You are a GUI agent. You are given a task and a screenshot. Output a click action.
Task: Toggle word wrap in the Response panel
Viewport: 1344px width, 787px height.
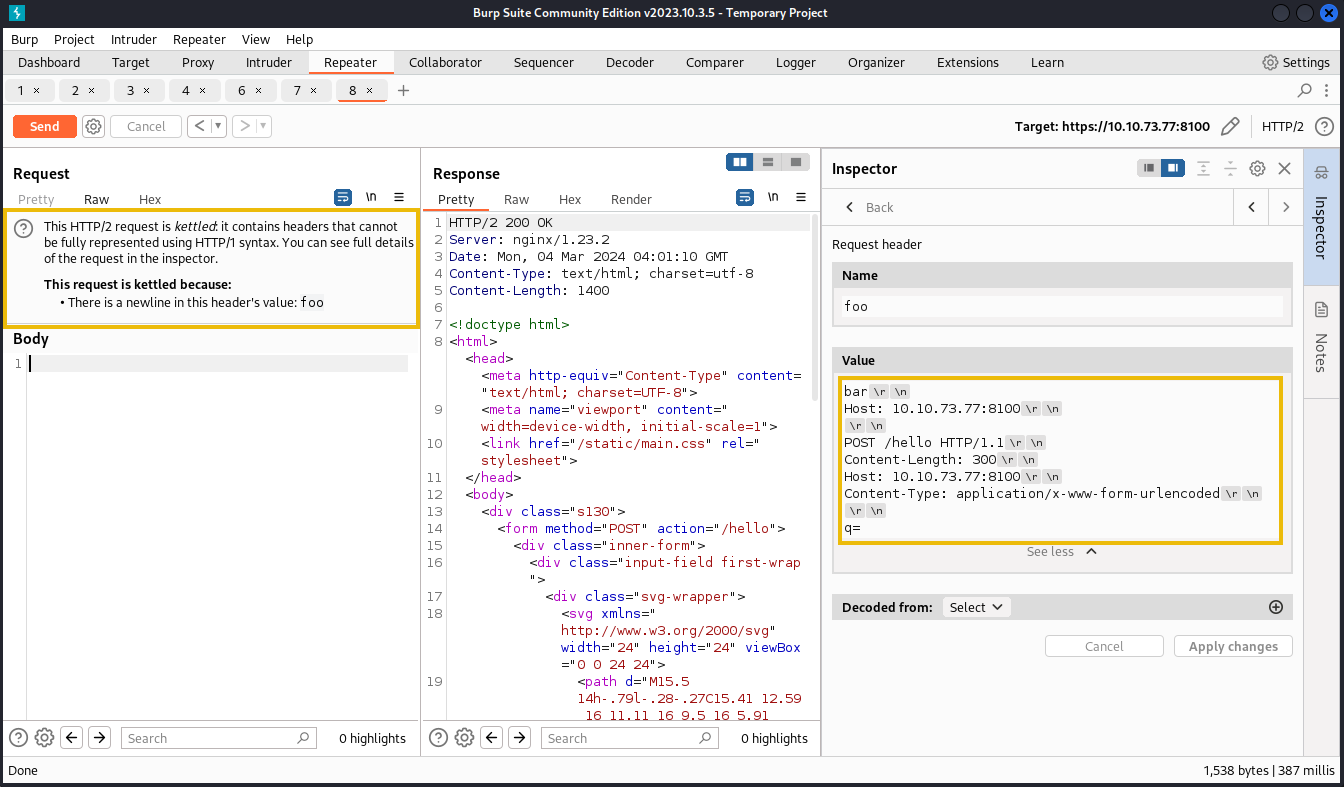click(x=745, y=197)
